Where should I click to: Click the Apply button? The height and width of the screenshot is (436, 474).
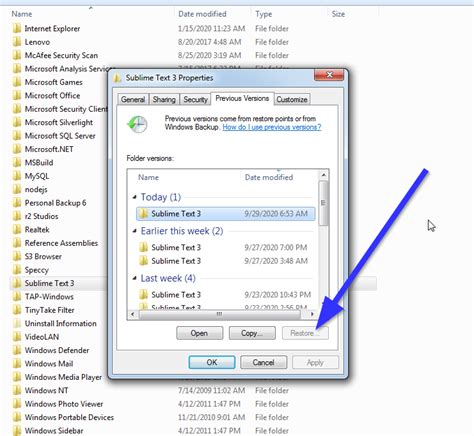pos(315,362)
